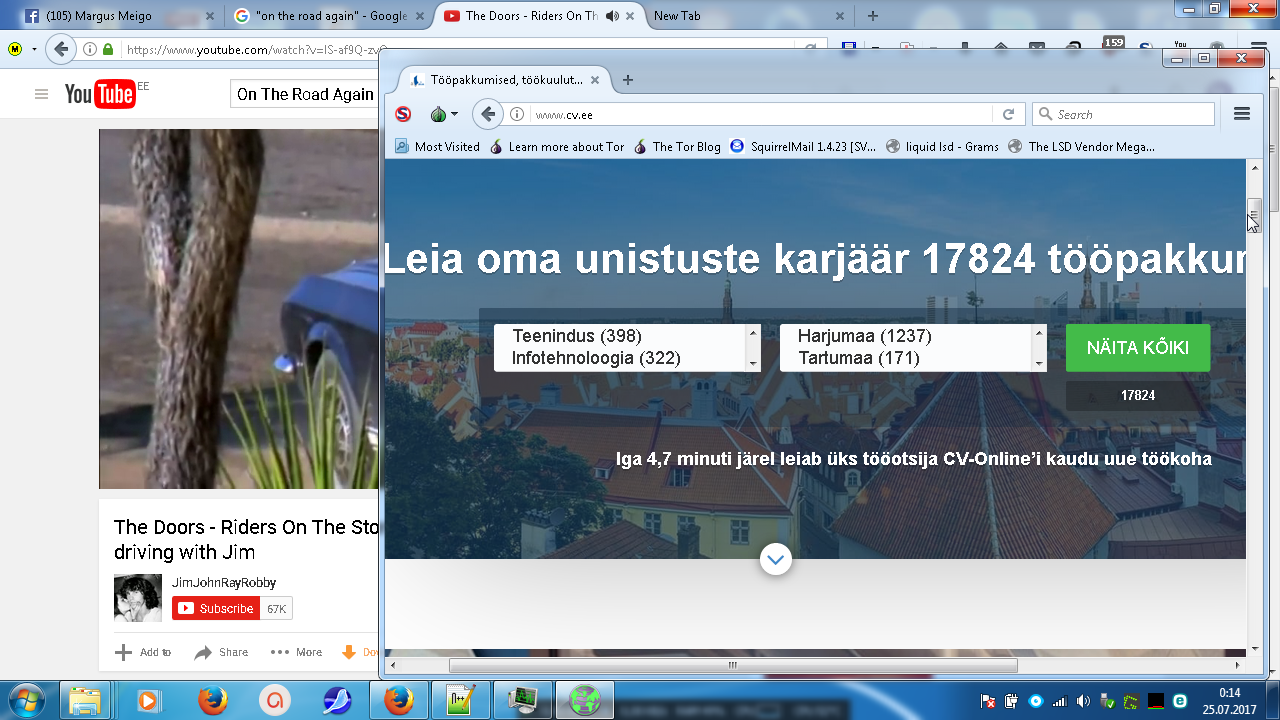Image resolution: width=1280 pixels, height=720 pixels.
Task: Reload the cv.ee page
Action: (x=1008, y=114)
